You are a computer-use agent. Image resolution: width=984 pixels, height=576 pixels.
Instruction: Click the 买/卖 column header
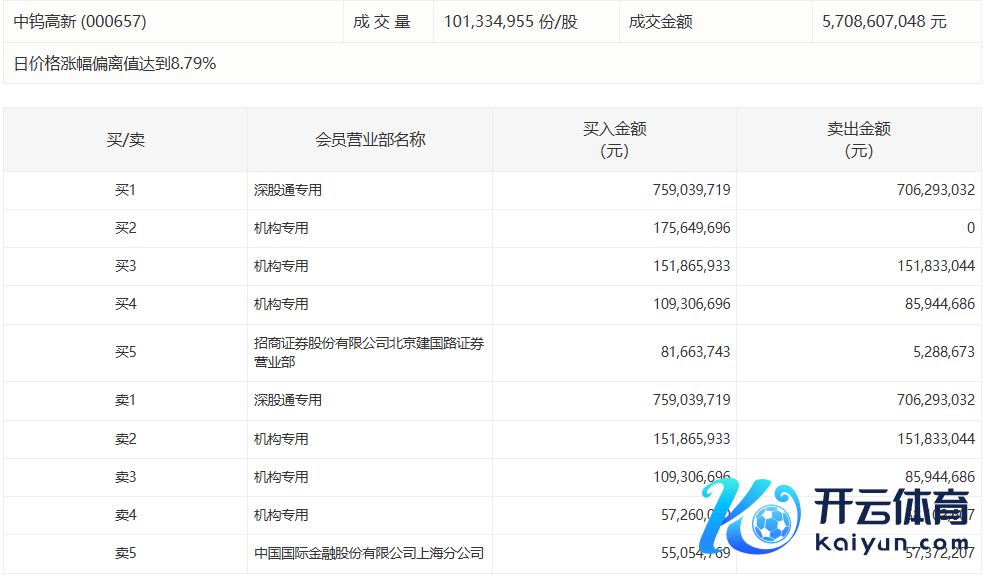(125, 140)
